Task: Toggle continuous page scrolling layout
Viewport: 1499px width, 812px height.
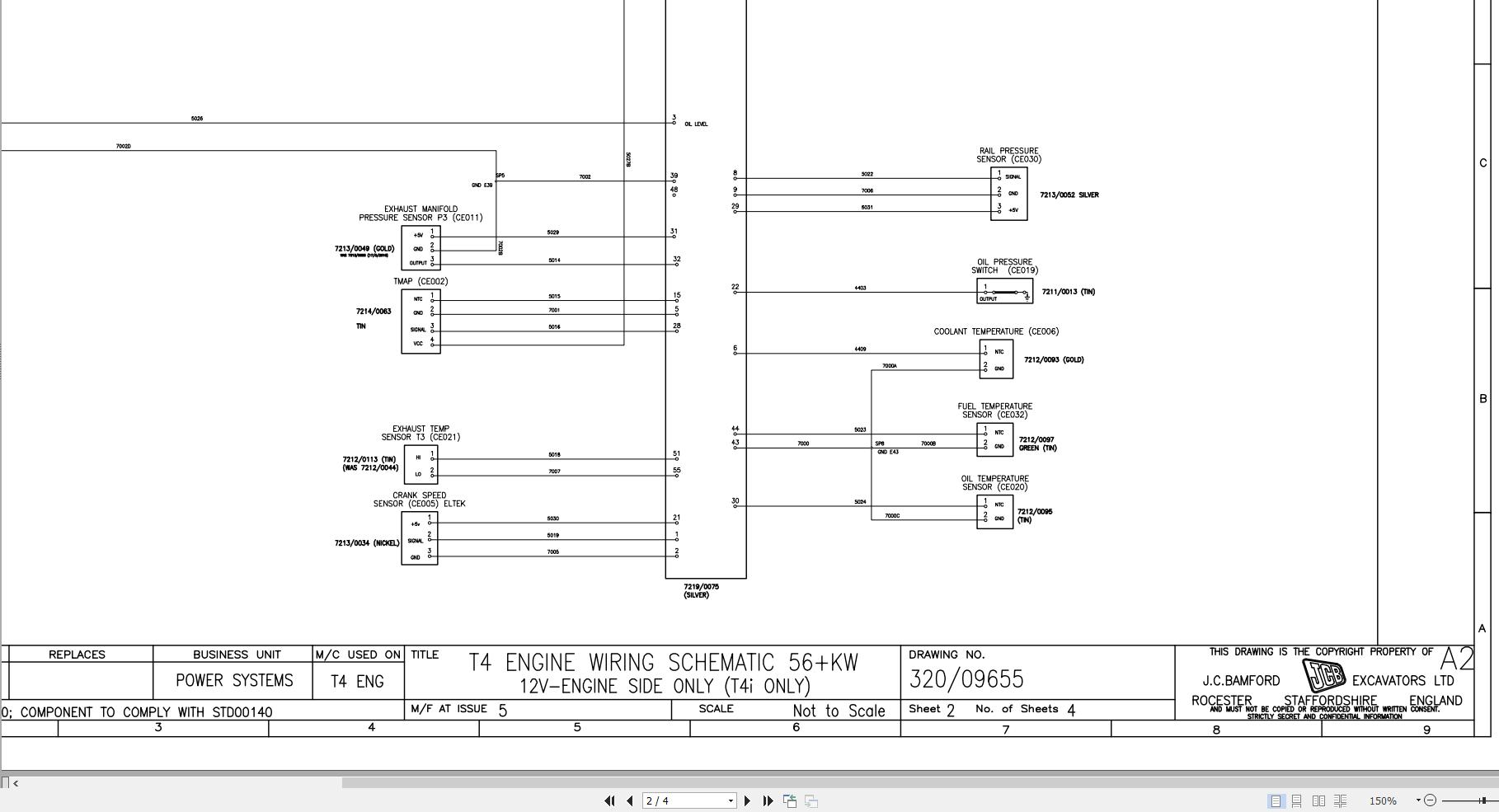Action: (x=1296, y=800)
